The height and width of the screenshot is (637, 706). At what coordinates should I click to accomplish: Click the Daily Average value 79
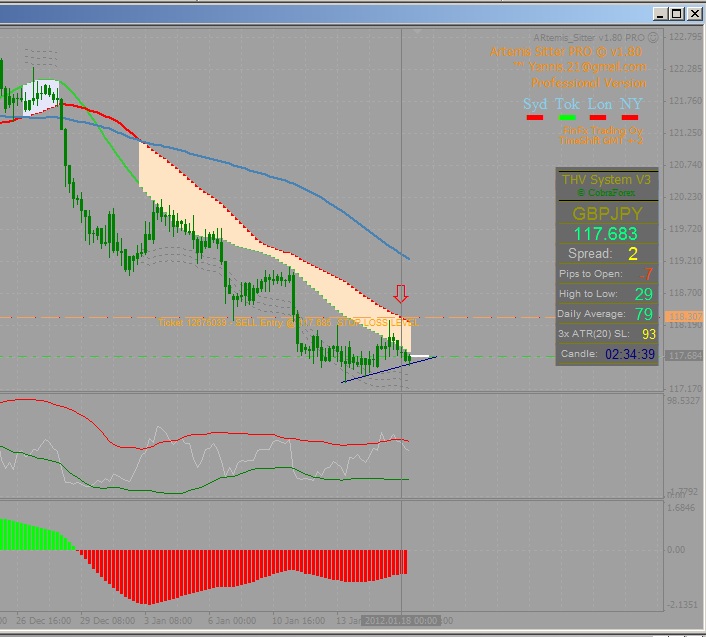(643, 314)
